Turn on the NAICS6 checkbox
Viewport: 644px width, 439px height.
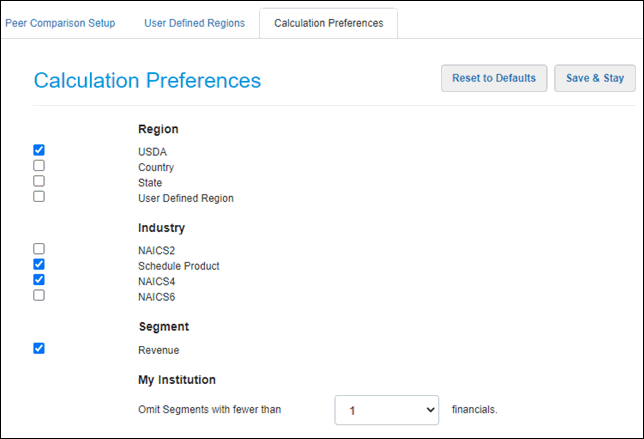[39, 295]
